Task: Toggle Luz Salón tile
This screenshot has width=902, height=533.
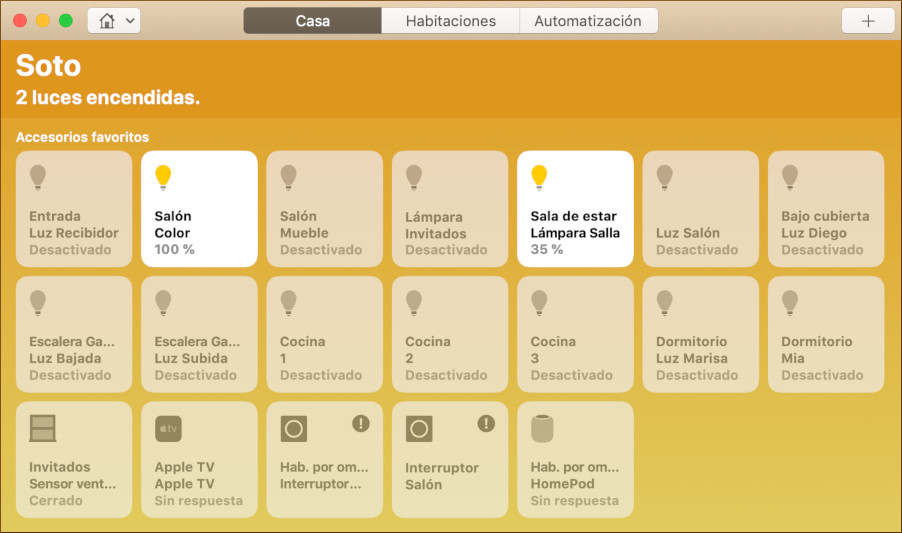Action: 701,209
